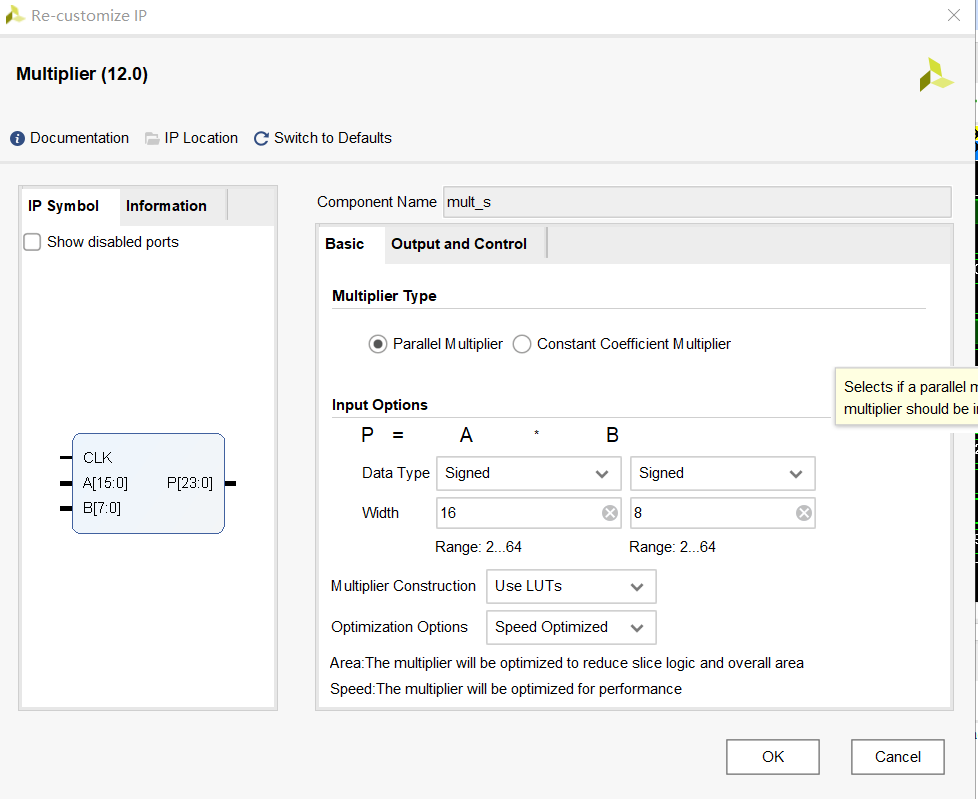
Task: Open IP Location folder icon
Action: (x=152, y=139)
